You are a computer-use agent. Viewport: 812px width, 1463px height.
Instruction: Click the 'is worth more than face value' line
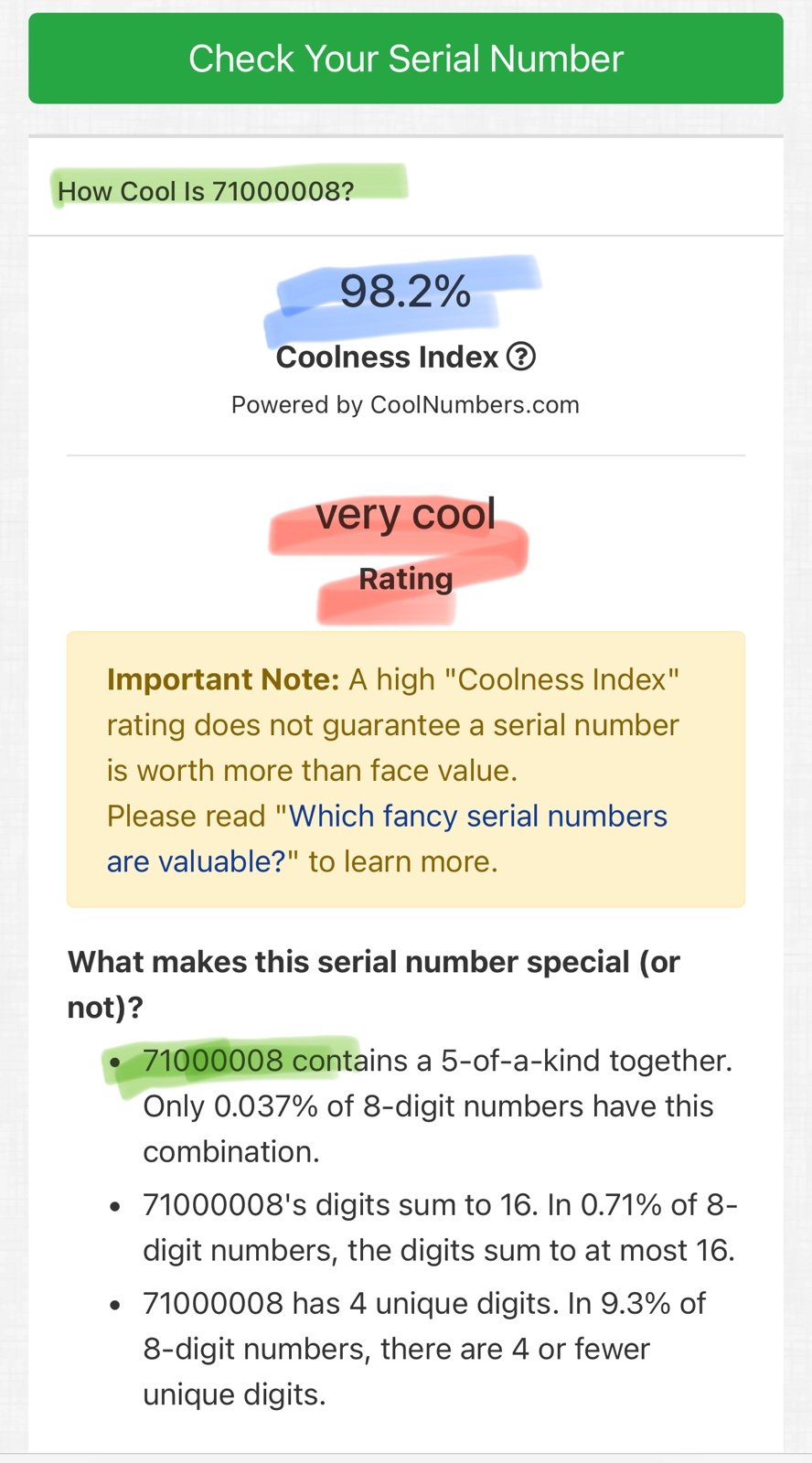pos(312,771)
